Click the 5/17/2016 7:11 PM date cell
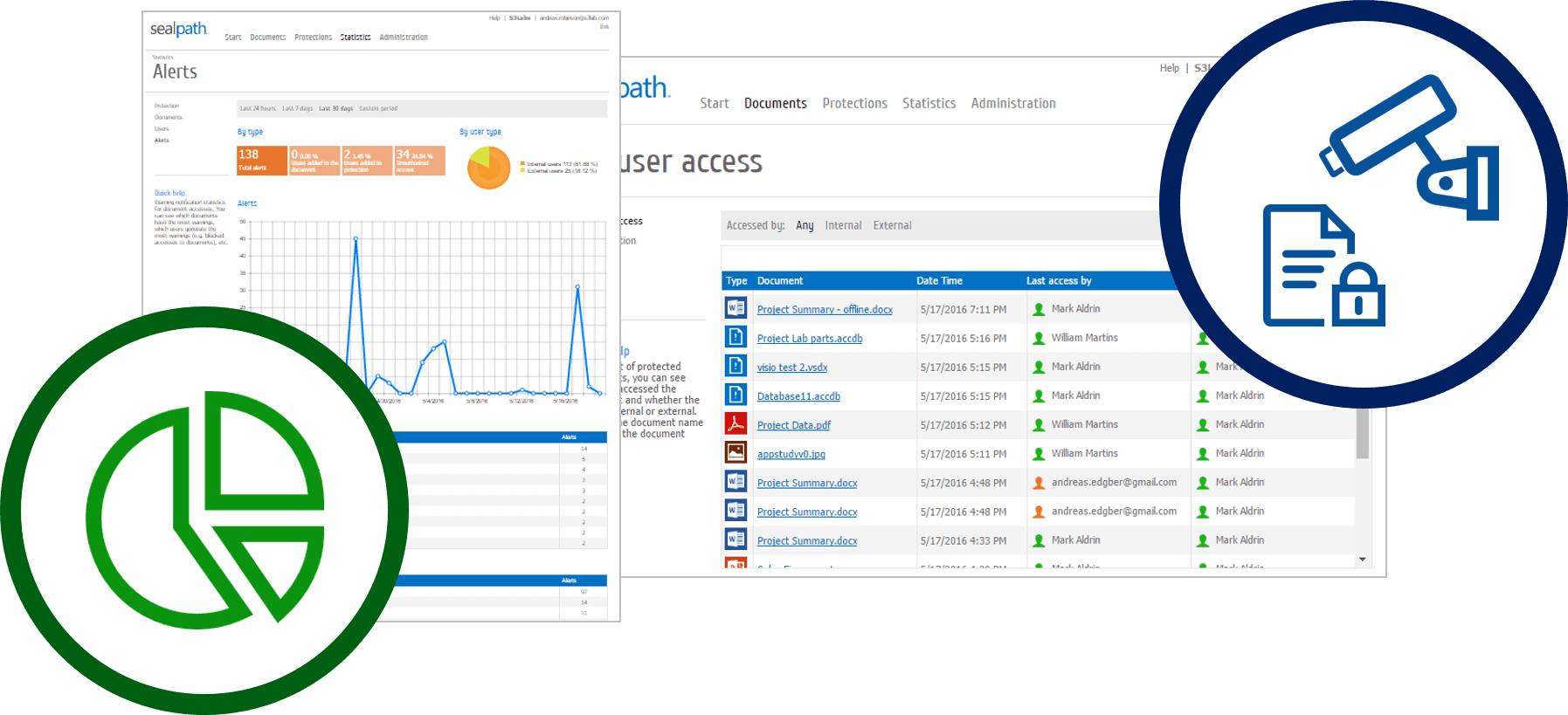 click(963, 309)
